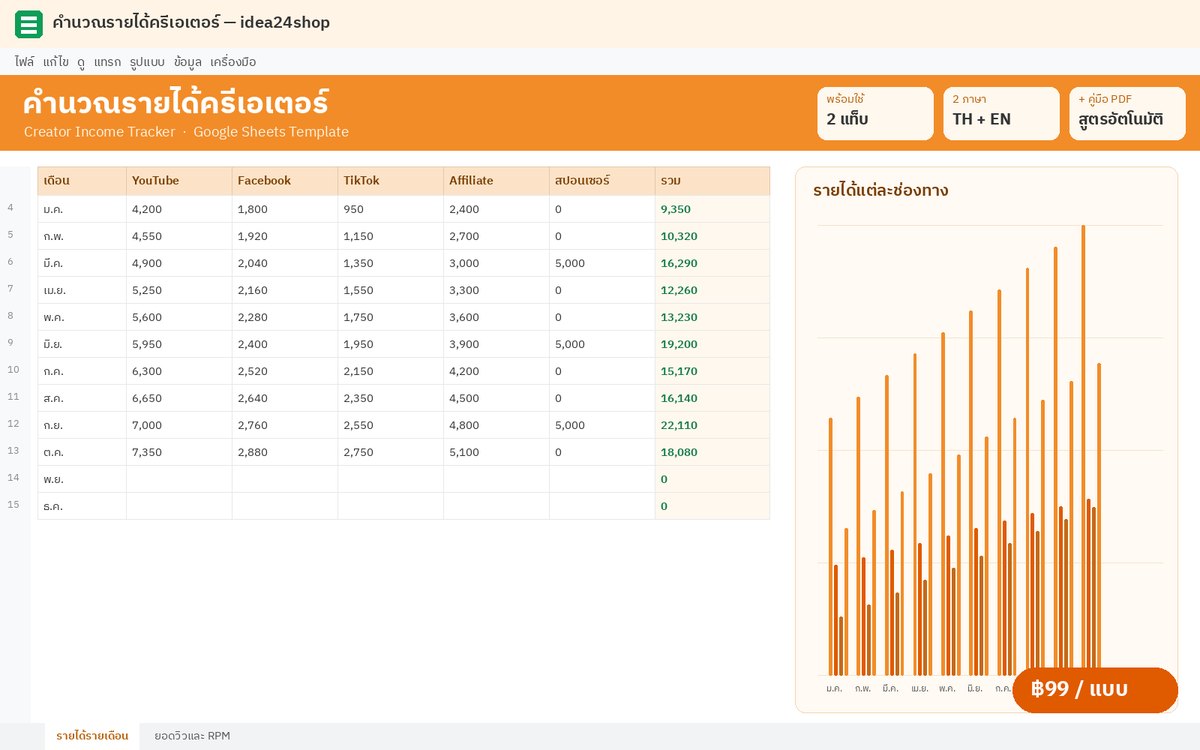This screenshot has width=1200, height=750.
Task: Select total cell 15,170
Action: pyautogui.click(x=713, y=371)
